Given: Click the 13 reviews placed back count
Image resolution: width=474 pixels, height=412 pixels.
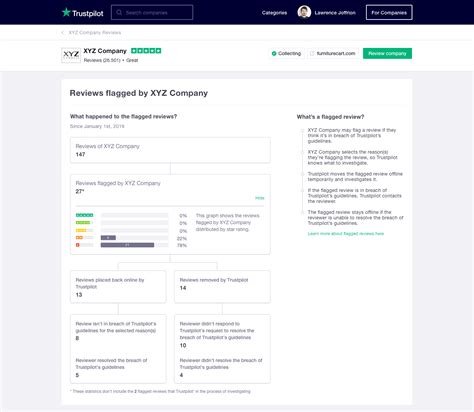Looking at the screenshot, I should pos(79,295).
